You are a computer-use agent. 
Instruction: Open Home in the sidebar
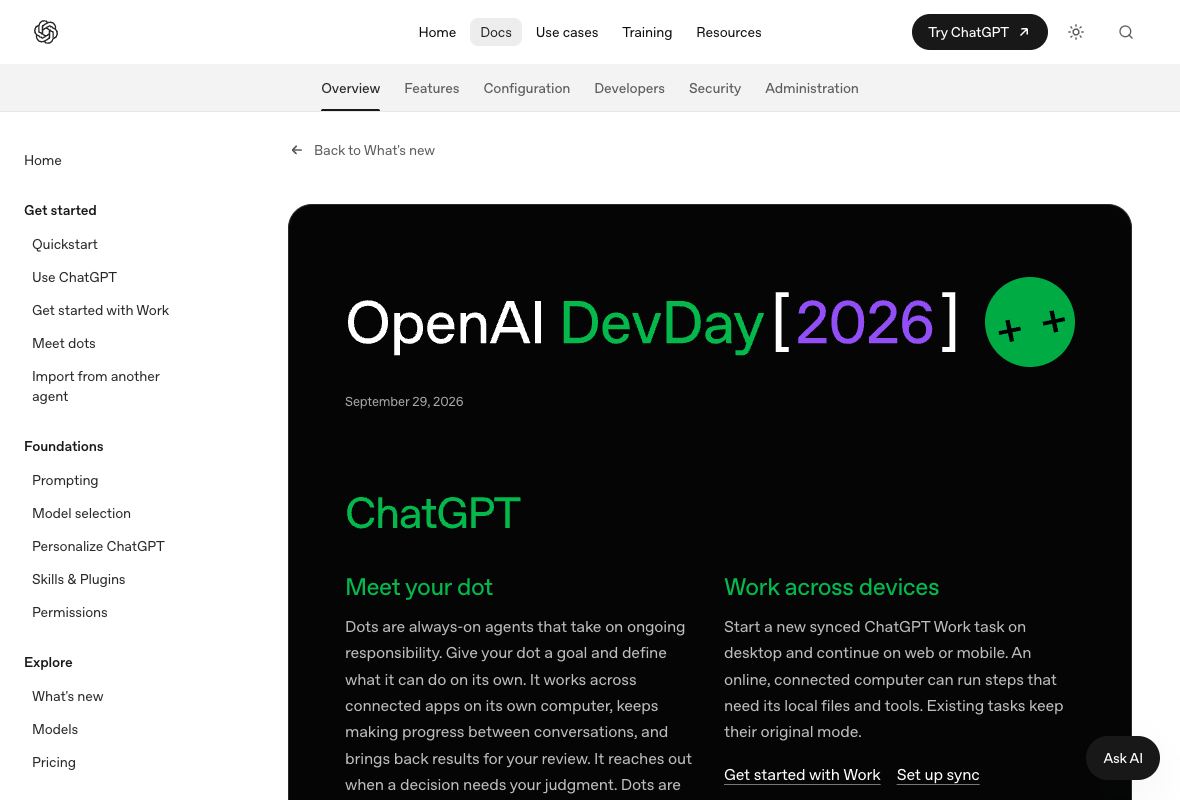coord(43,160)
